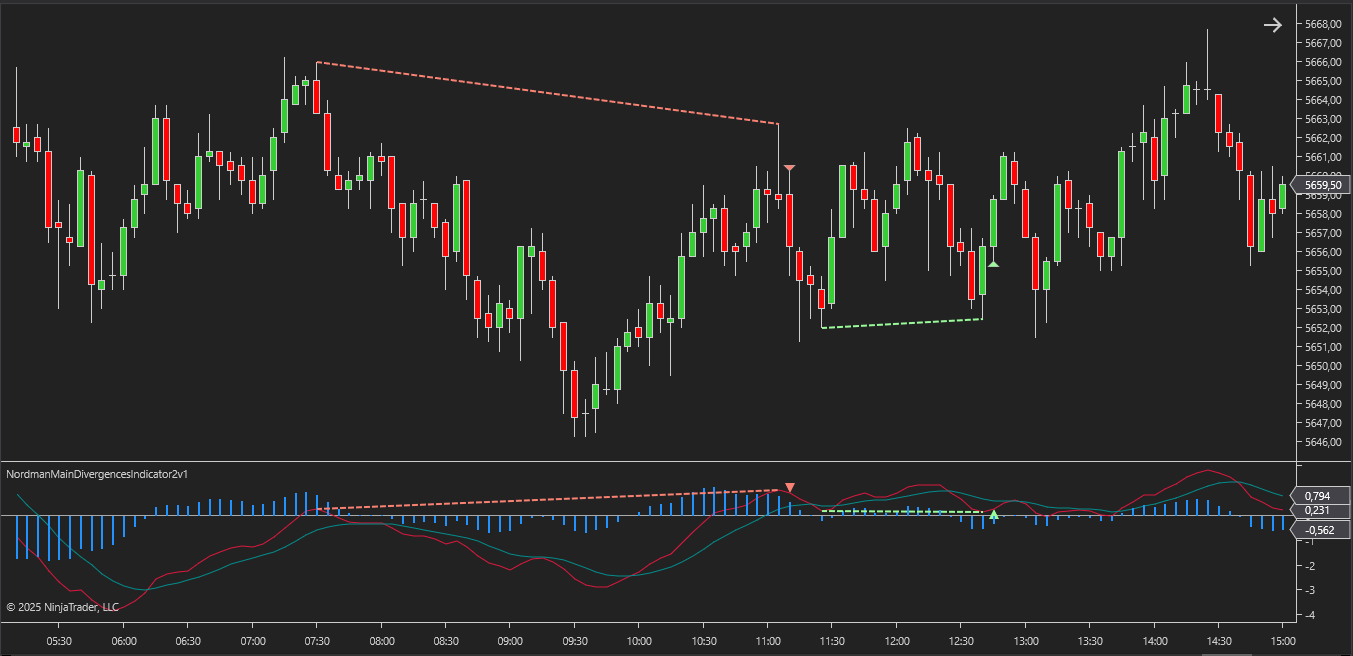Click the red down-triangle marker in indicator panel
The image size is (1353, 656).
point(790,488)
